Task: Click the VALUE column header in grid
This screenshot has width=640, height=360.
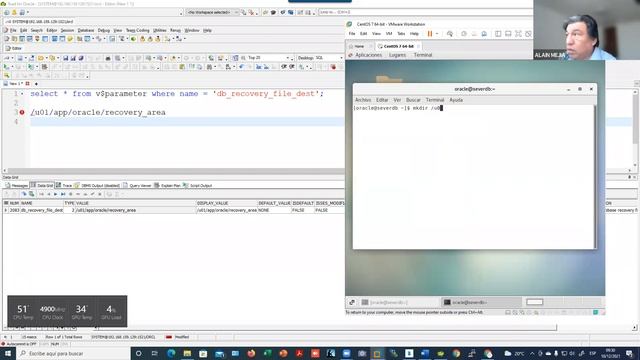Action: (x=136, y=203)
